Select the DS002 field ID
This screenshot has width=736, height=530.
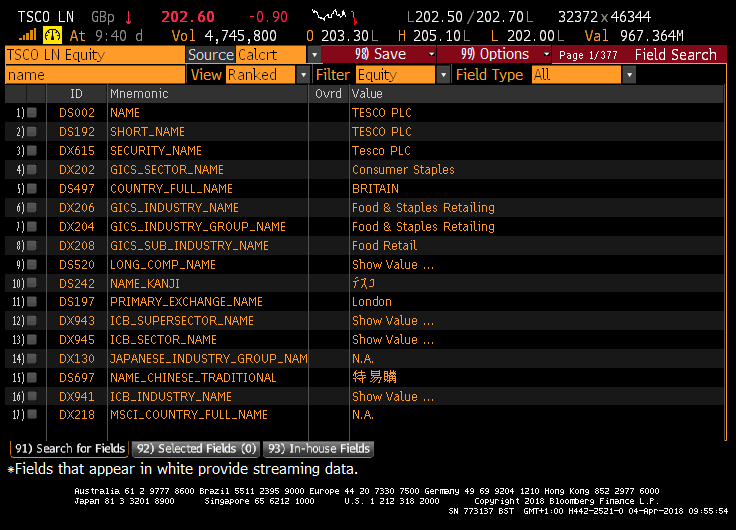(x=77, y=113)
